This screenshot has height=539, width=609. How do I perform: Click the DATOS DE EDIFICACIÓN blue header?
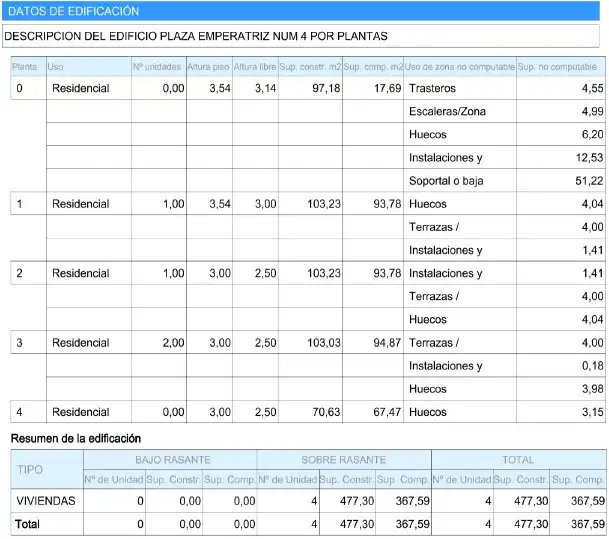301,11
